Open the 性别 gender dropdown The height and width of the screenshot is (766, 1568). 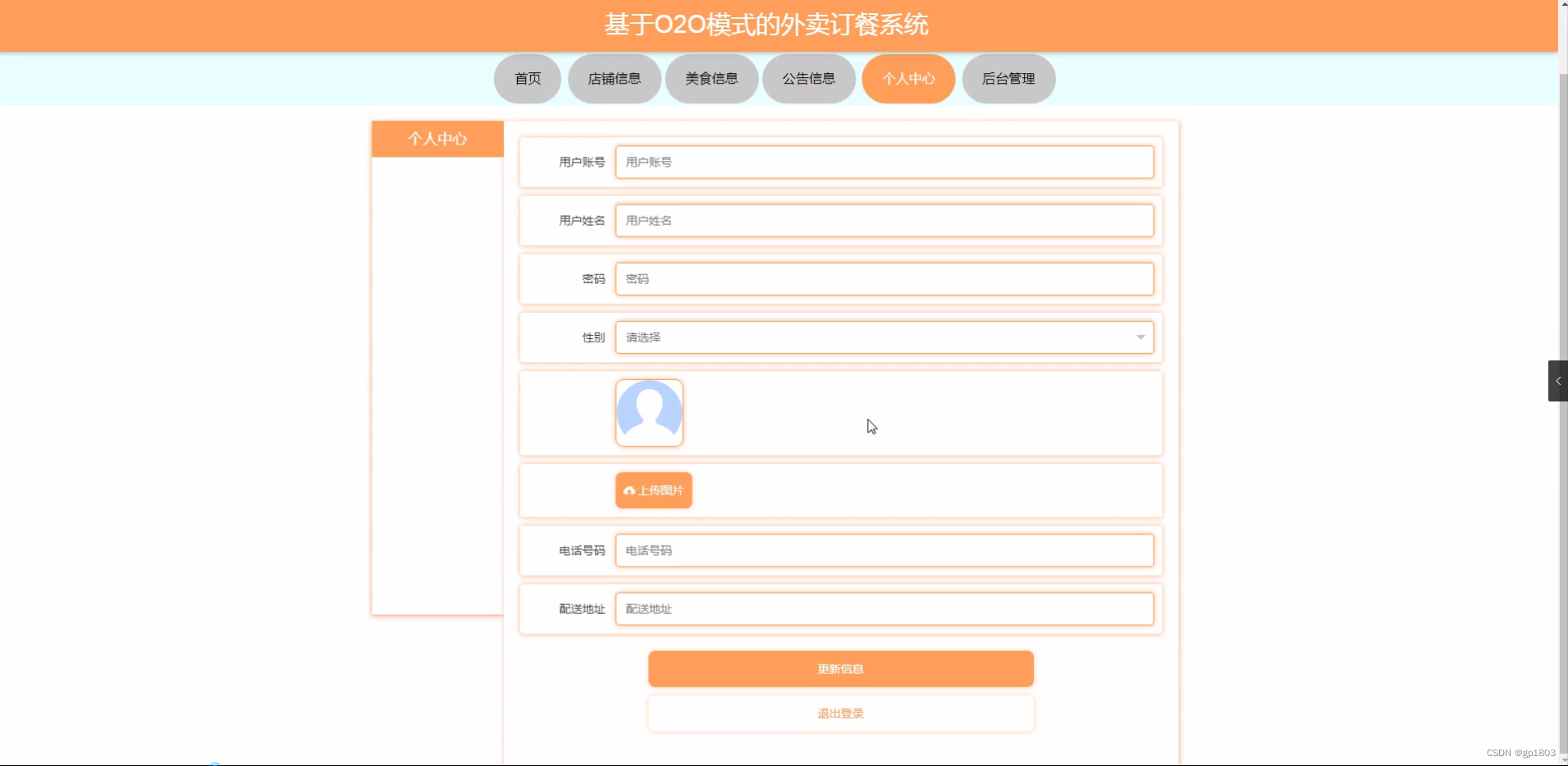click(885, 337)
